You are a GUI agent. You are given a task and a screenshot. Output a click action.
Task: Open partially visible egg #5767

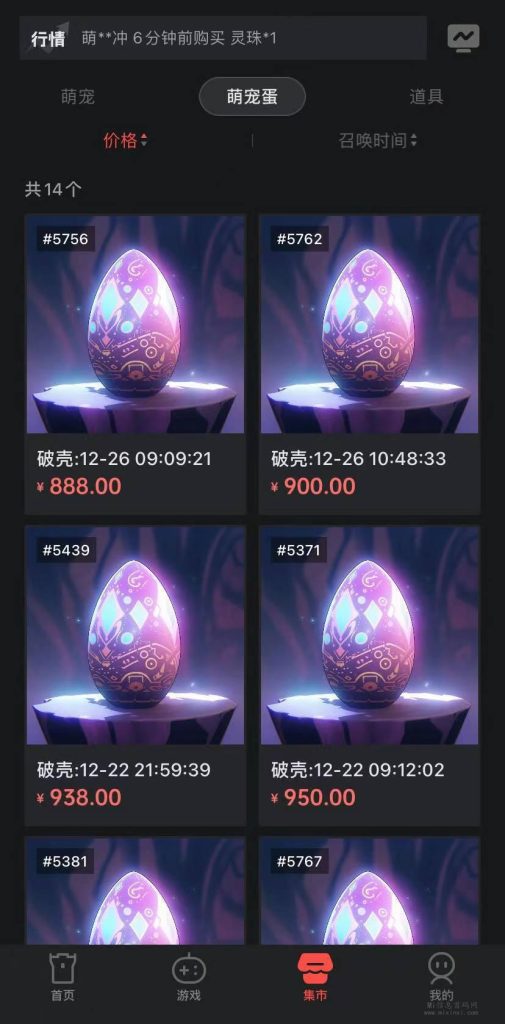(369, 891)
